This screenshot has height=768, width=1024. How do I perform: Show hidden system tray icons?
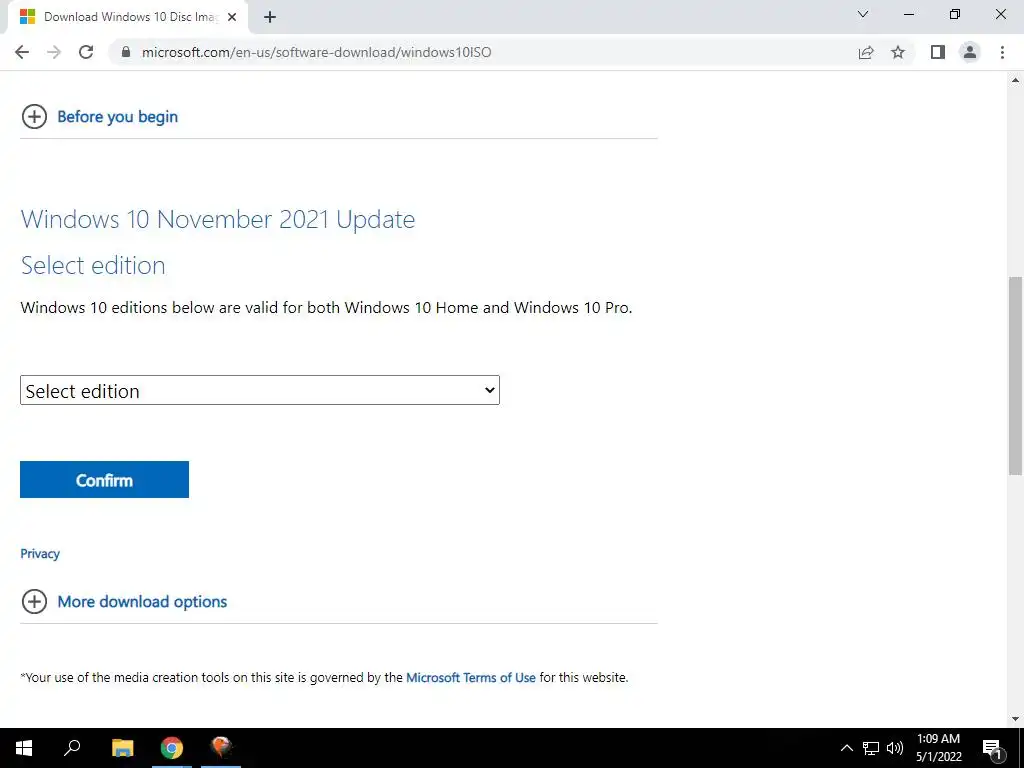pos(846,748)
